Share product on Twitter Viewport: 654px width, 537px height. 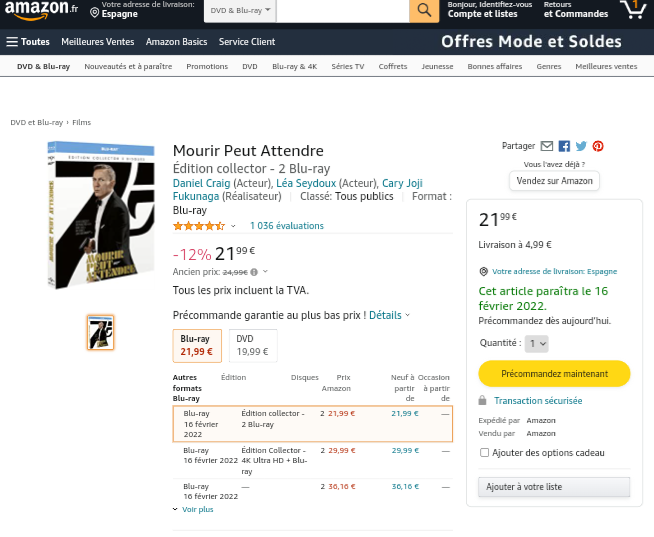581,146
